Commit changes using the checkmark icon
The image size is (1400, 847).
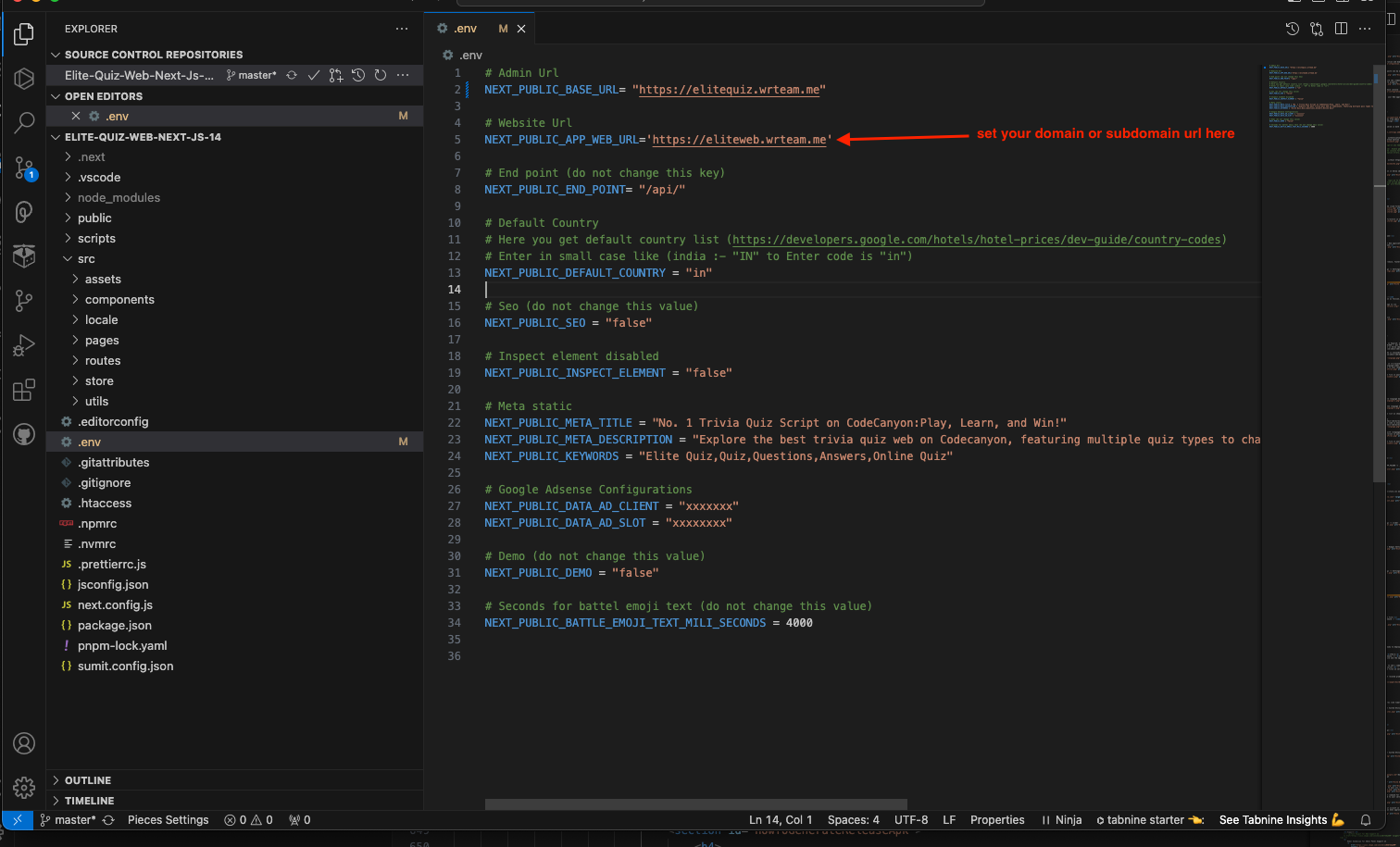(314, 75)
